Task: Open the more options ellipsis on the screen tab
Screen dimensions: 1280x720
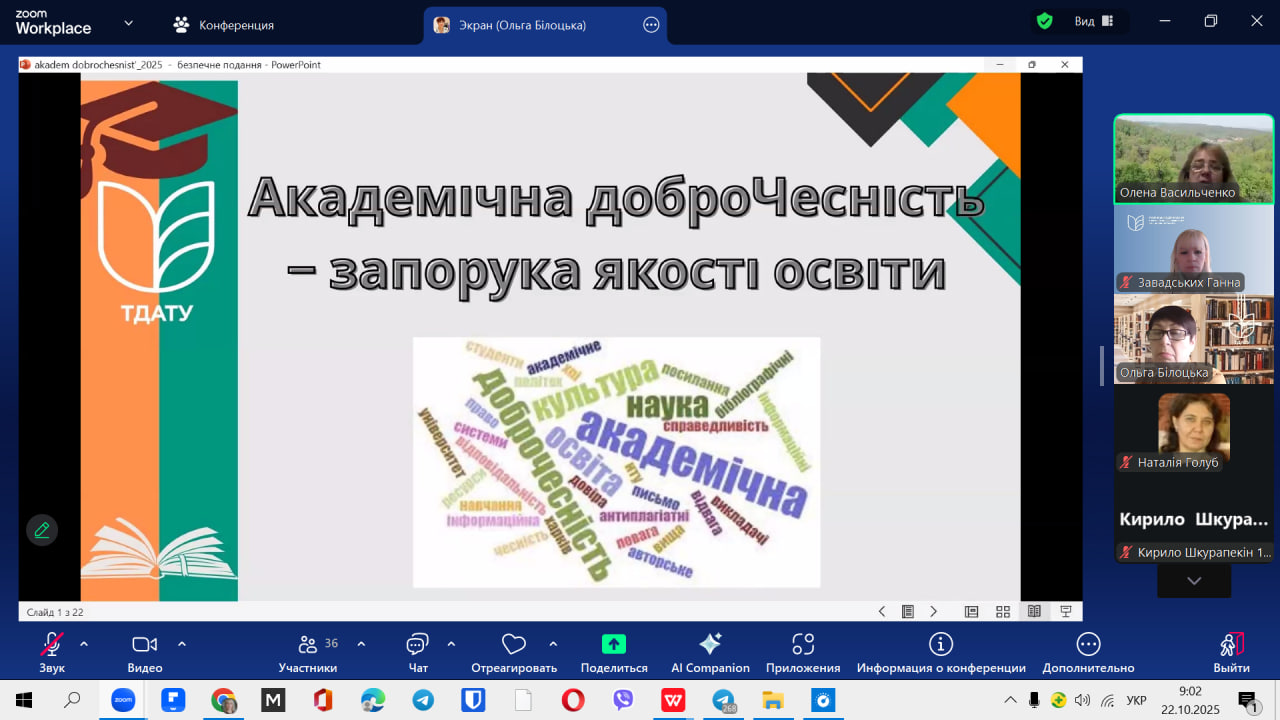Action: pyautogui.click(x=651, y=25)
